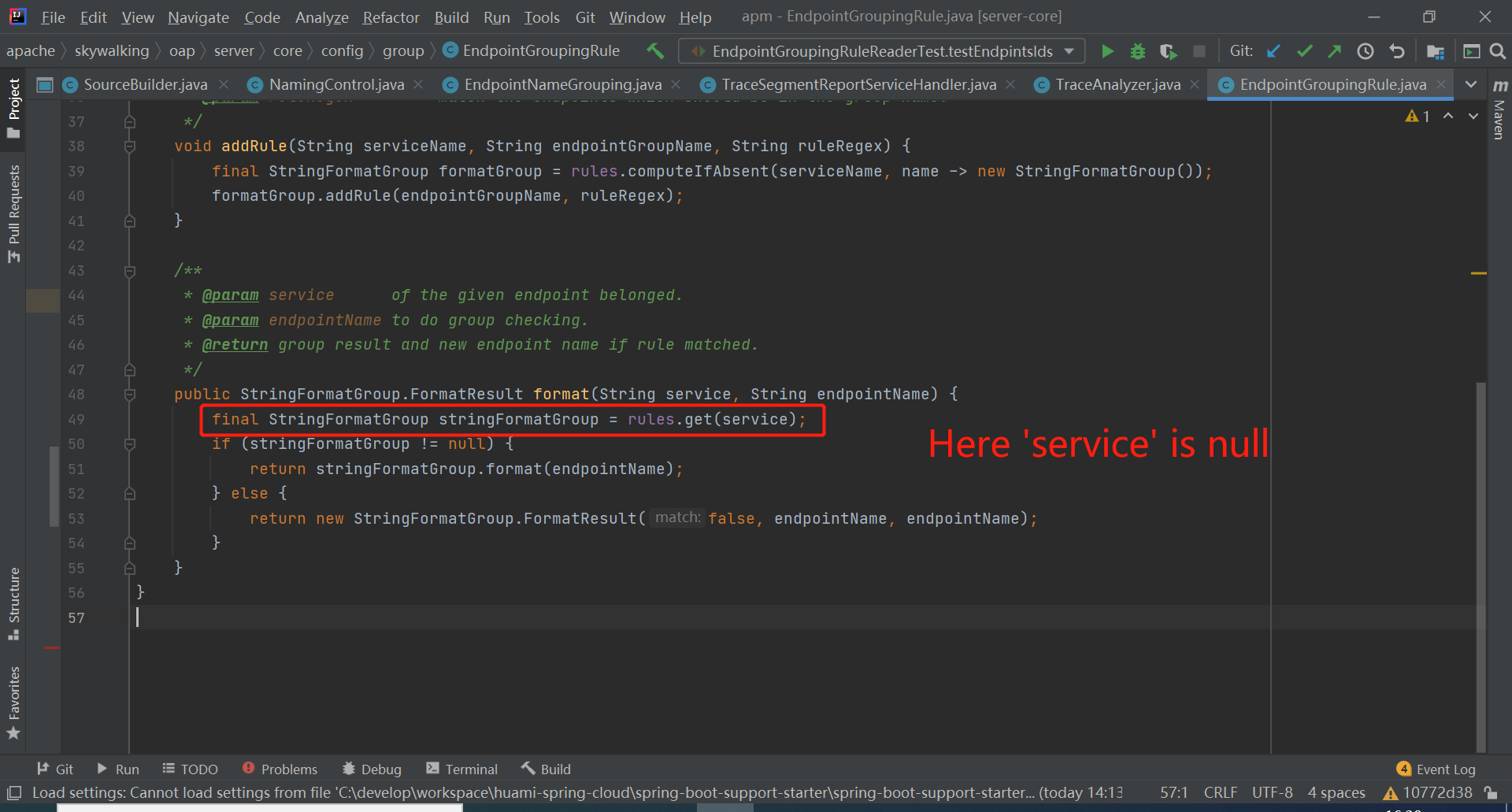Click the yellow warning stripe marker
The image size is (1512, 812).
1479,273
